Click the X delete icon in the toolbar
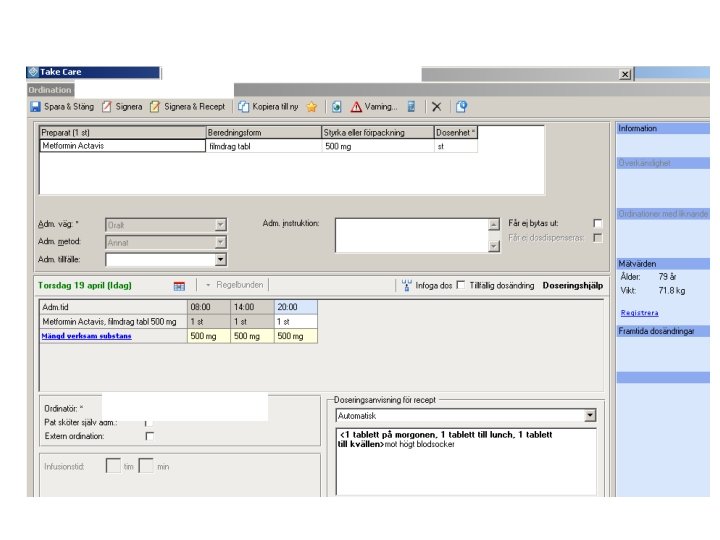 [x=437, y=107]
